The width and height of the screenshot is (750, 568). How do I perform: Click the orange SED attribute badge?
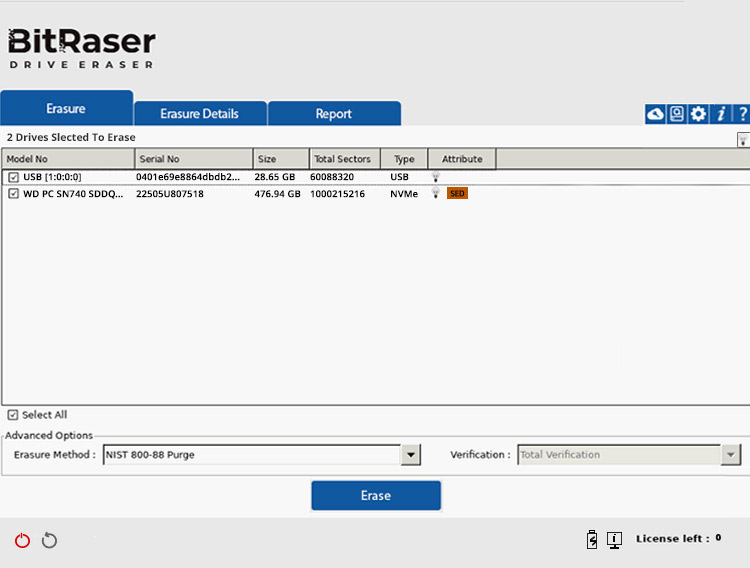point(457,193)
